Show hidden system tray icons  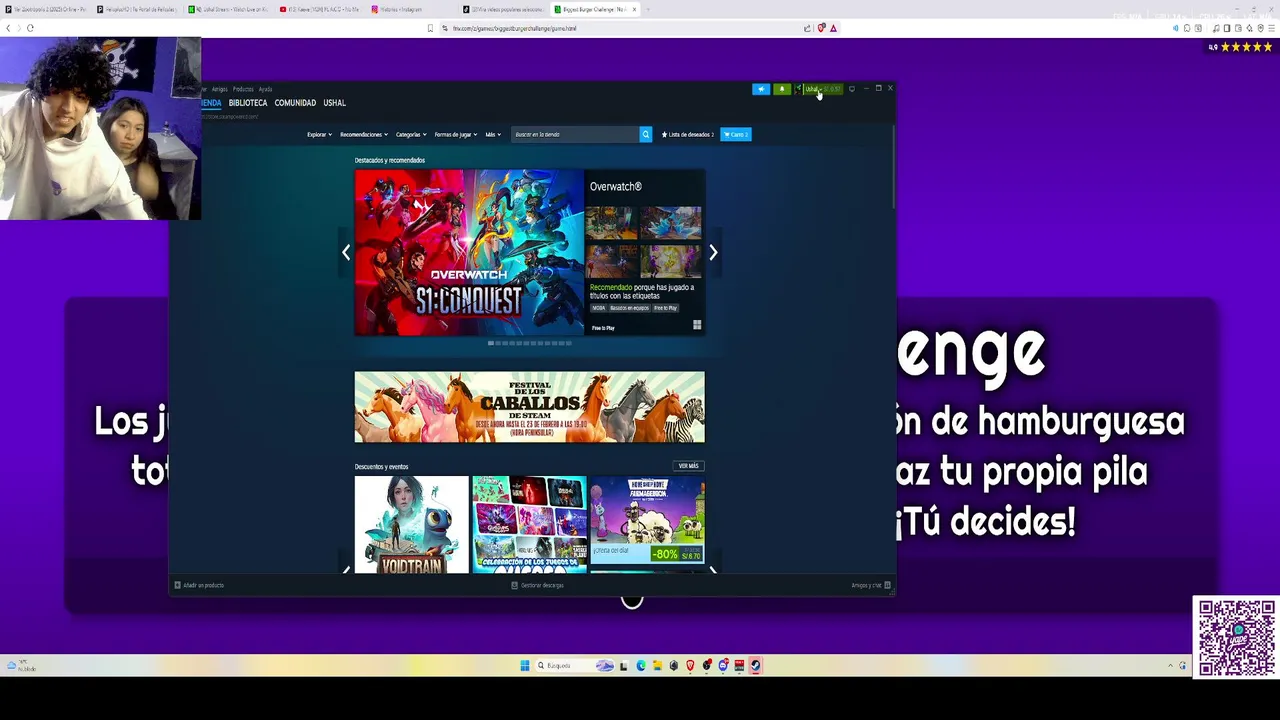coord(1170,665)
